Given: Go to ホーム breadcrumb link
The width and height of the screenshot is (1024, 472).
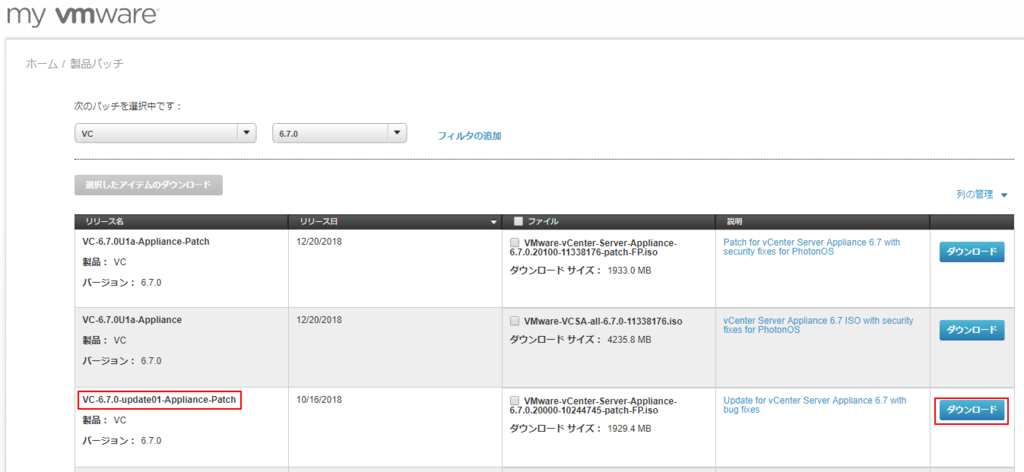Looking at the screenshot, I should [x=42, y=64].
